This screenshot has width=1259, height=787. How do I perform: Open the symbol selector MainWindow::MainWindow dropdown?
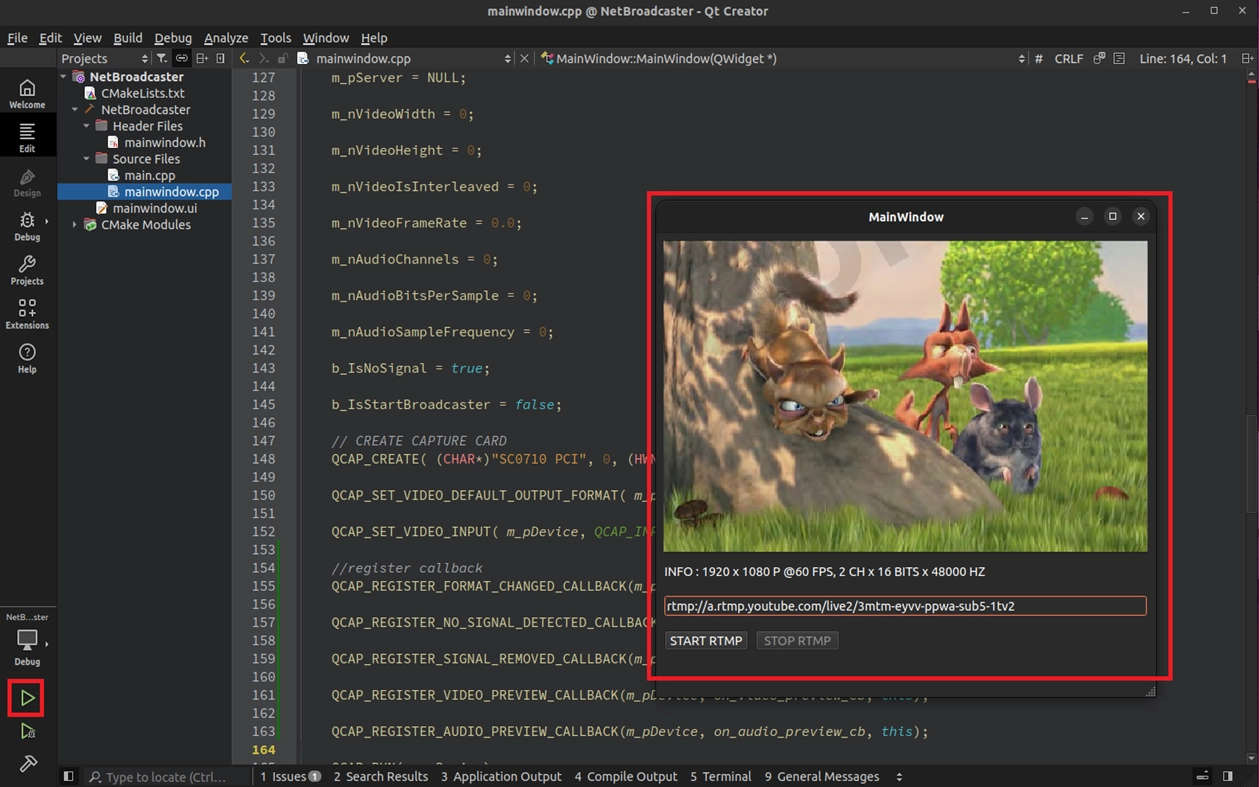click(782, 59)
